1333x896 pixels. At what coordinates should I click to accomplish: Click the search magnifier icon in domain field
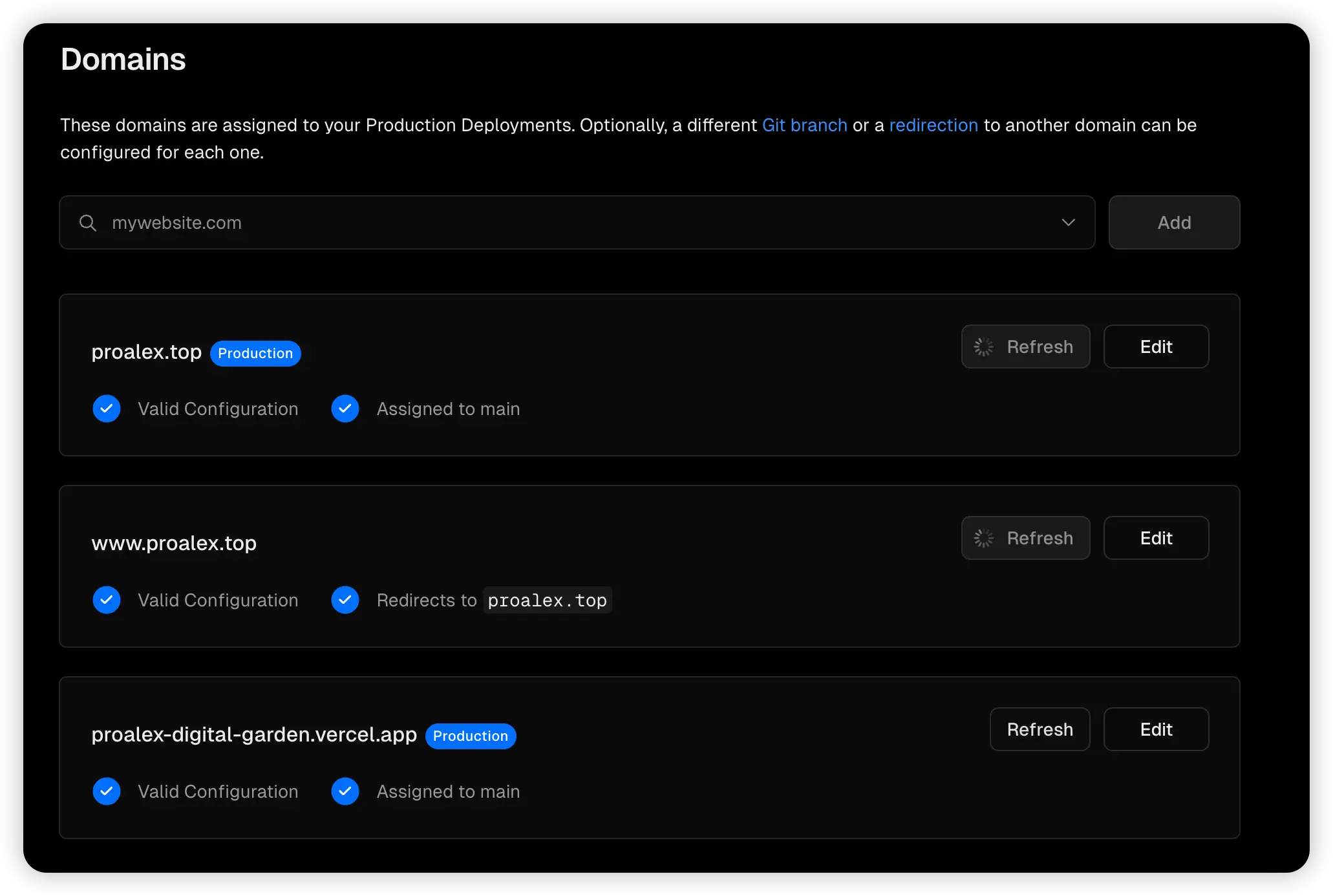pyautogui.click(x=88, y=223)
